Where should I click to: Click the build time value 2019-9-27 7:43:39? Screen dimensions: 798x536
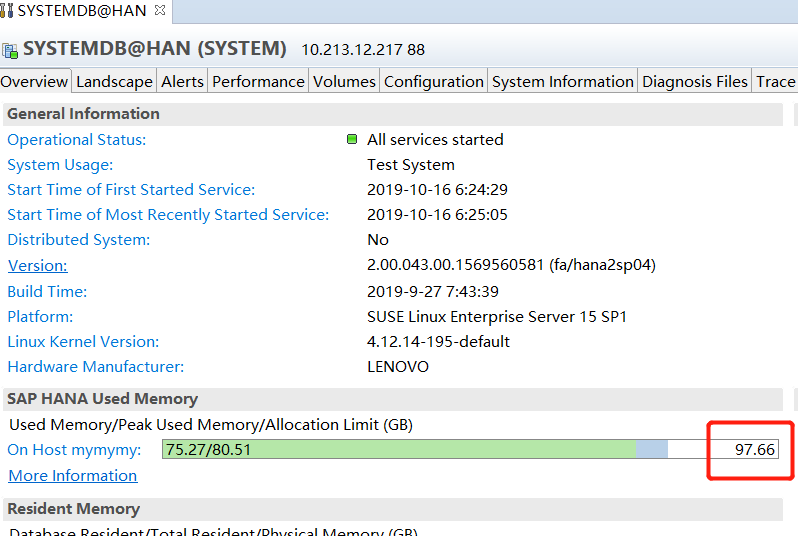point(433,291)
